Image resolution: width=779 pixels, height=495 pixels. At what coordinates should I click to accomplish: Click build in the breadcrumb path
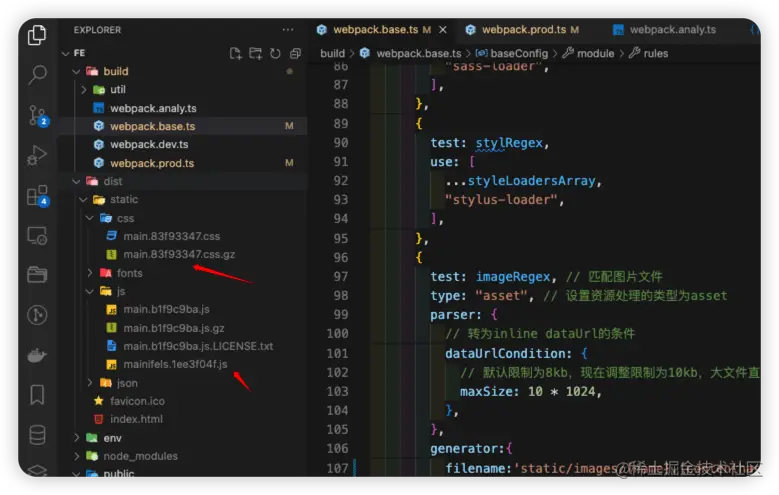coord(332,53)
